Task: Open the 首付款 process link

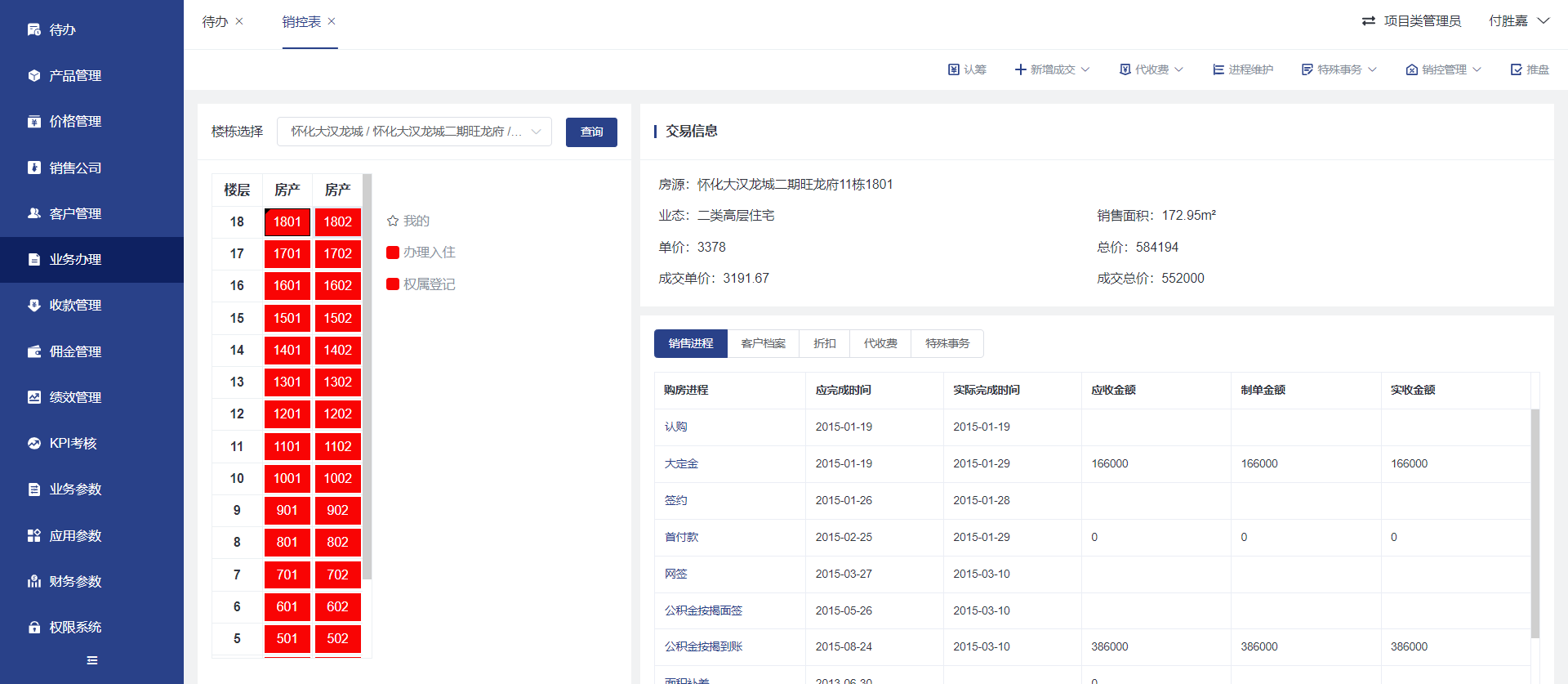Action: [x=681, y=537]
